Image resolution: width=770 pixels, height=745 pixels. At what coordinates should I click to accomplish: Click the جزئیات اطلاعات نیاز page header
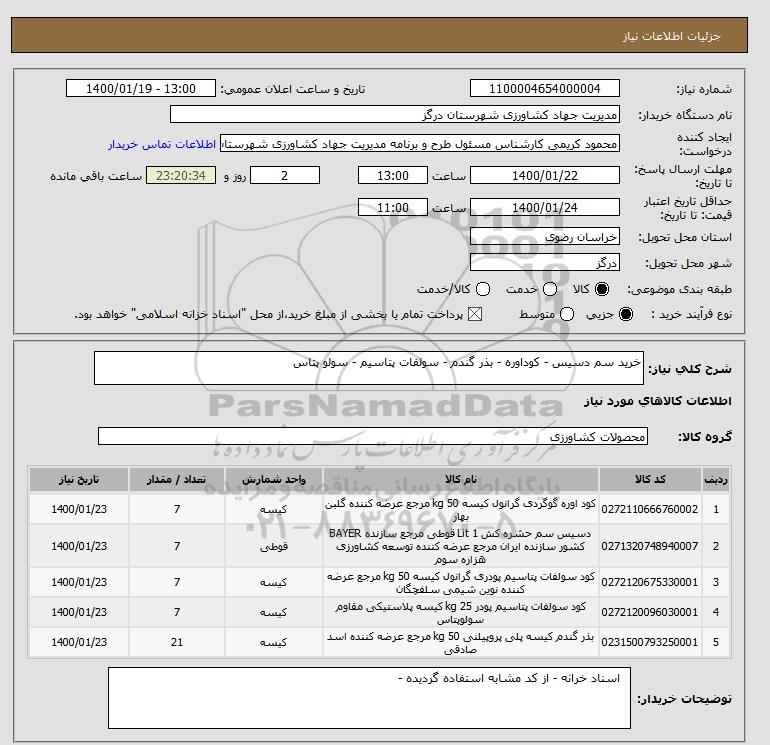point(672,36)
